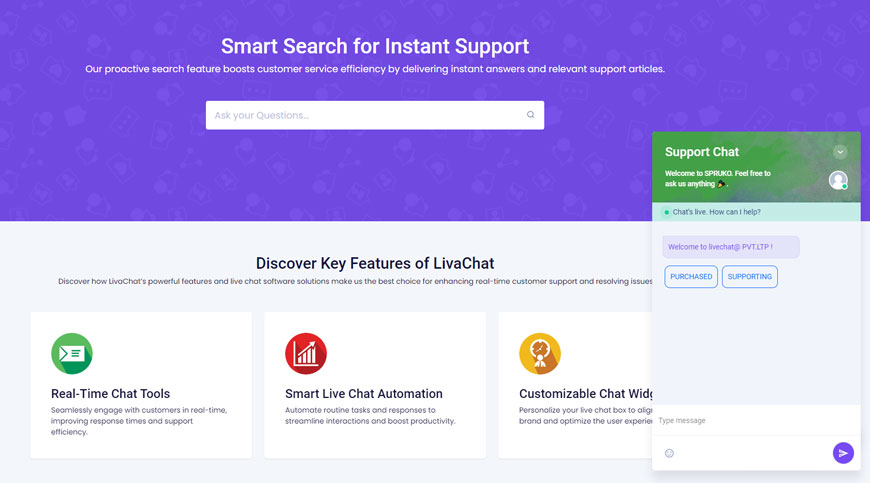Send the chat message with the arrow button

843,453
